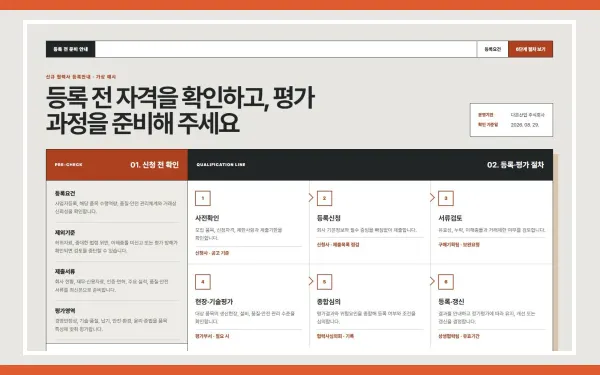Click the '평가영역' sidebar heading
This screenshot has height=375, width=600.
click(x=65, y=310)
